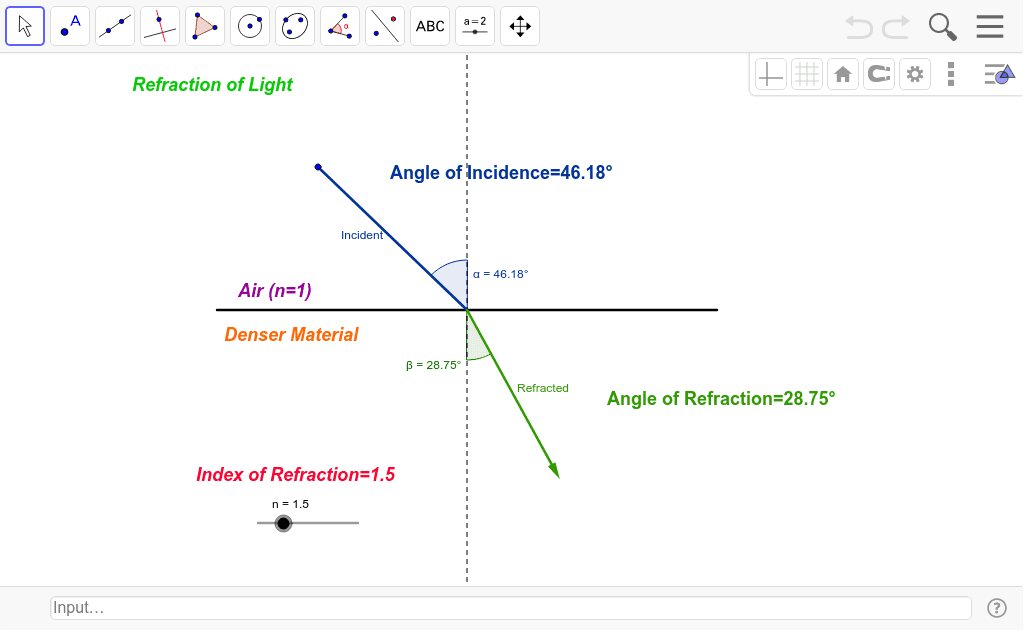Open the input help question mark
1024x631 pixels.
pyautogui.click(x=997, y=608)
